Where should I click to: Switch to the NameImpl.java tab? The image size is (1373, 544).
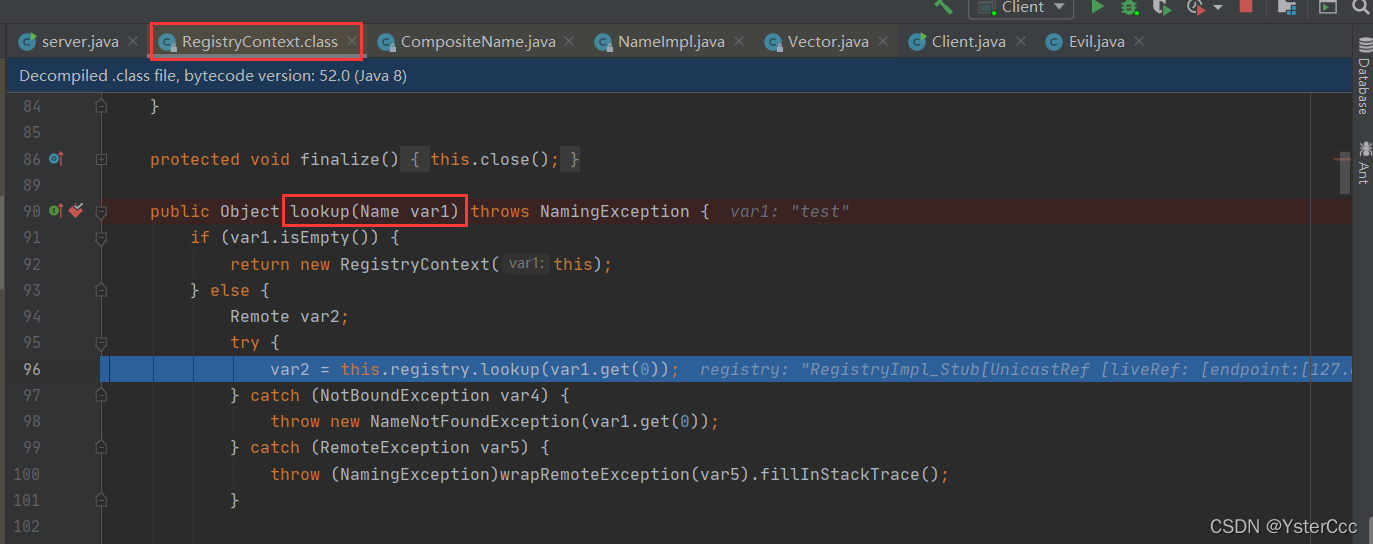[x=671, y=42]
